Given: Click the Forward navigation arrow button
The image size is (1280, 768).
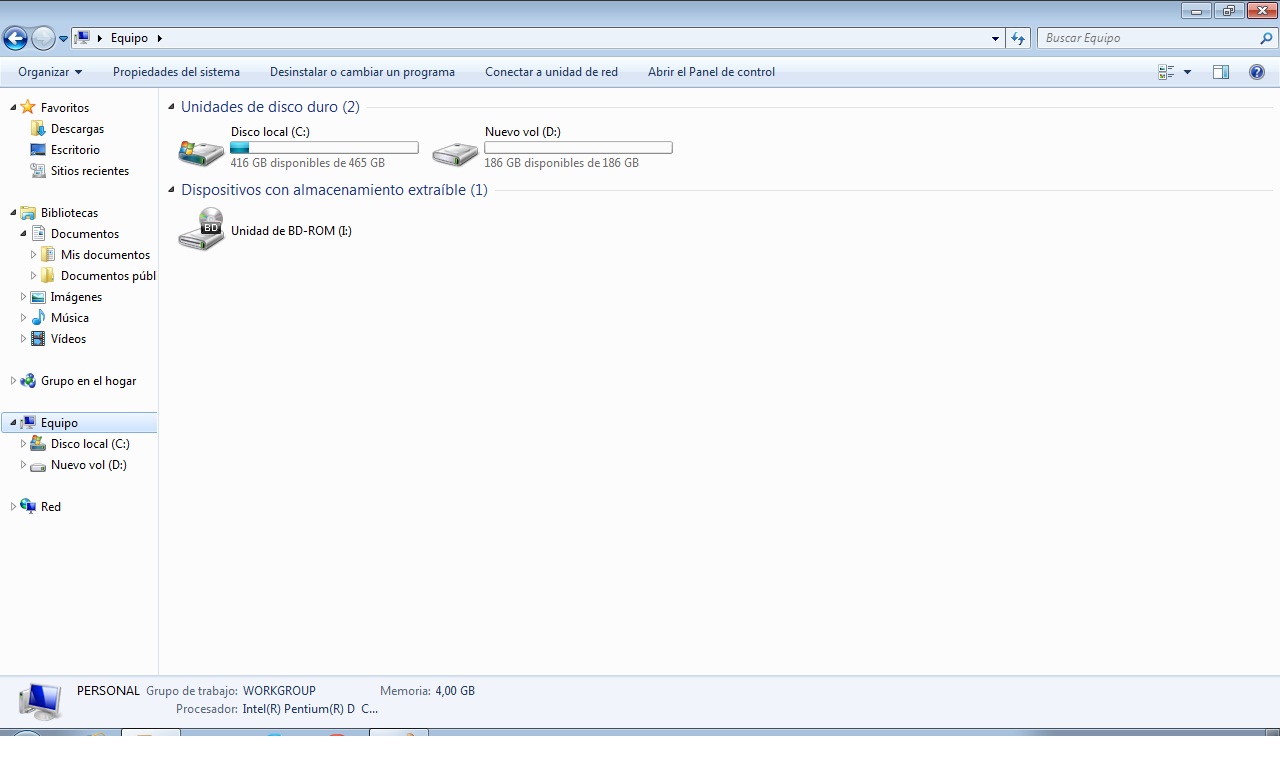Looking at the screenshot, I should pyautogui.click(x=43, y=39).
